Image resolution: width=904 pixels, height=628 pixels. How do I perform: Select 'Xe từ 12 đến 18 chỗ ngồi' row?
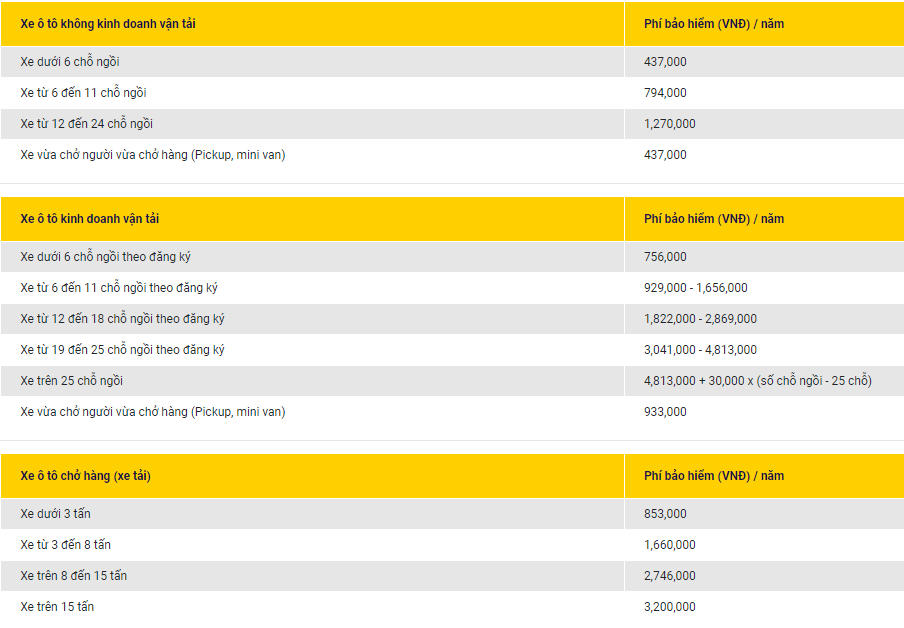tap(120, 319)
